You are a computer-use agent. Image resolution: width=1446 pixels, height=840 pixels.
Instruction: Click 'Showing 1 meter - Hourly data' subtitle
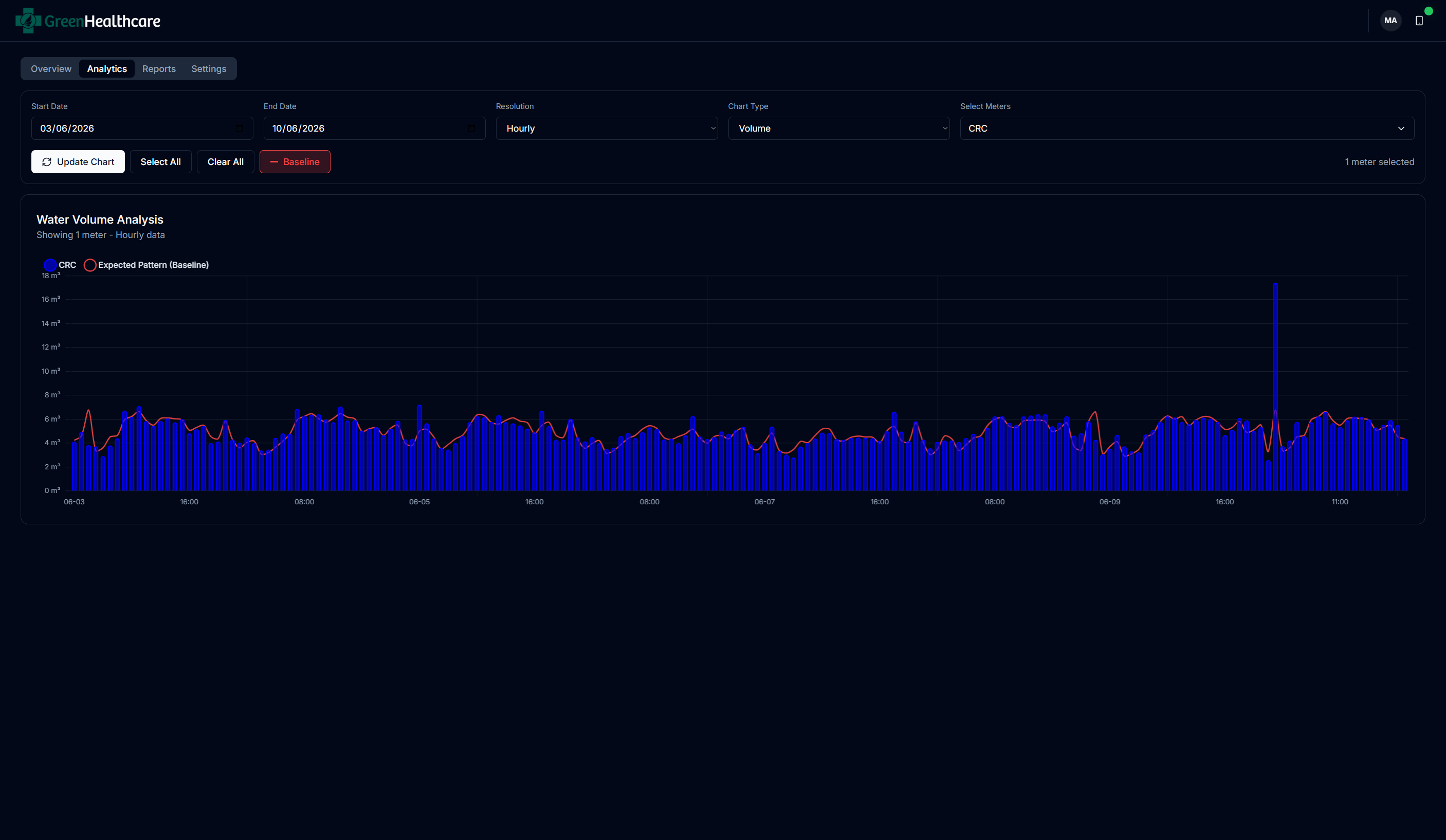point(100,235)
